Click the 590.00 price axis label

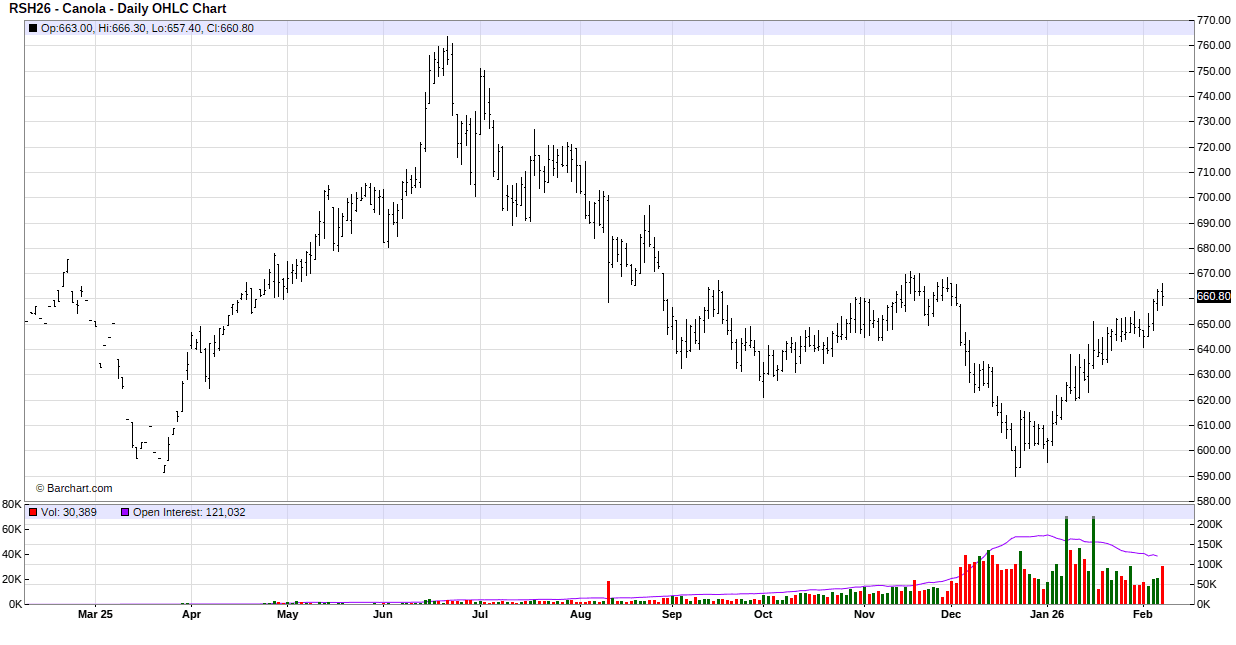pyautogui.click(x=1213, y=476)
